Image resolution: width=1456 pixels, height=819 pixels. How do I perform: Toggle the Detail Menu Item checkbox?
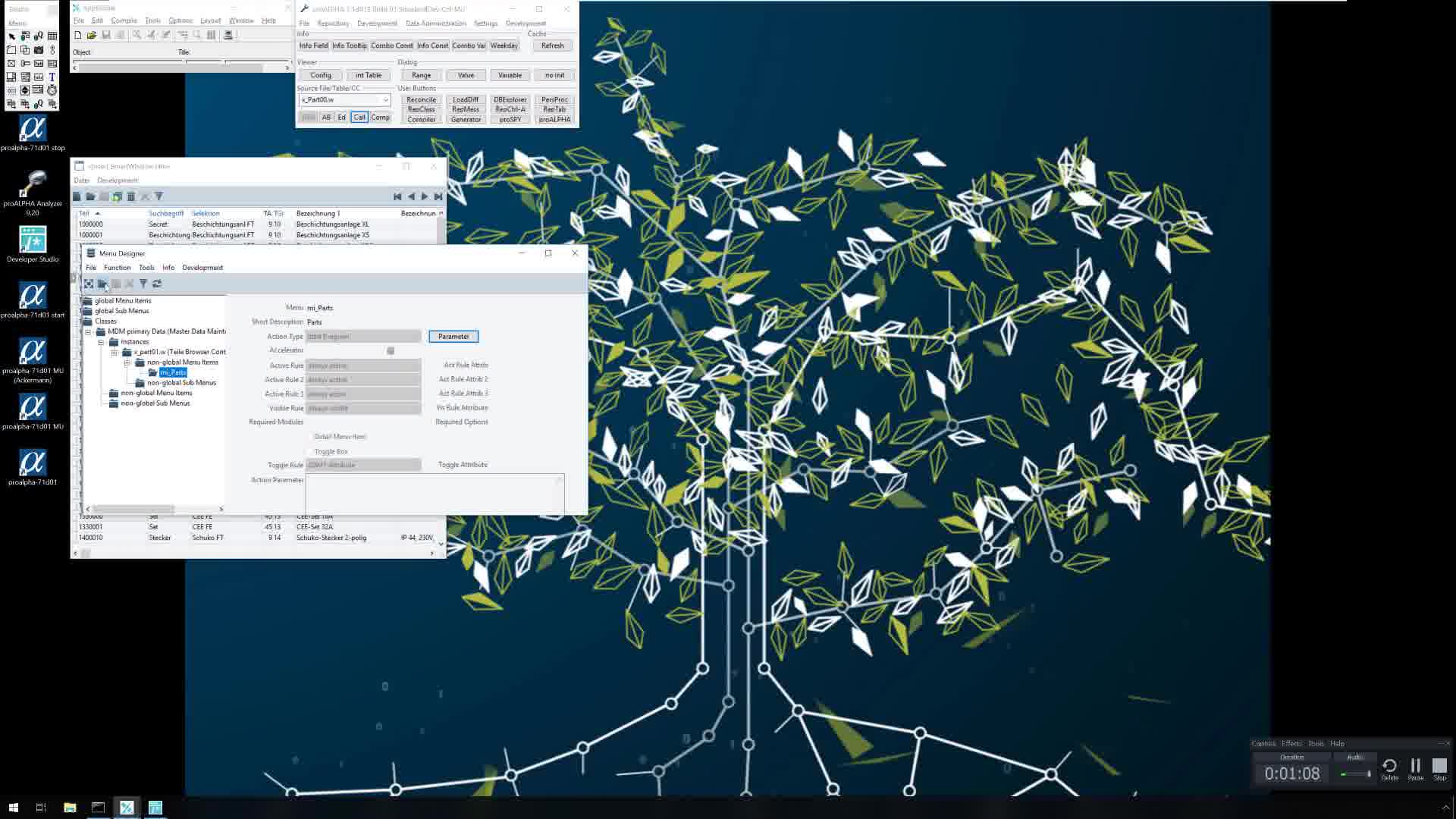click(309, 437)
